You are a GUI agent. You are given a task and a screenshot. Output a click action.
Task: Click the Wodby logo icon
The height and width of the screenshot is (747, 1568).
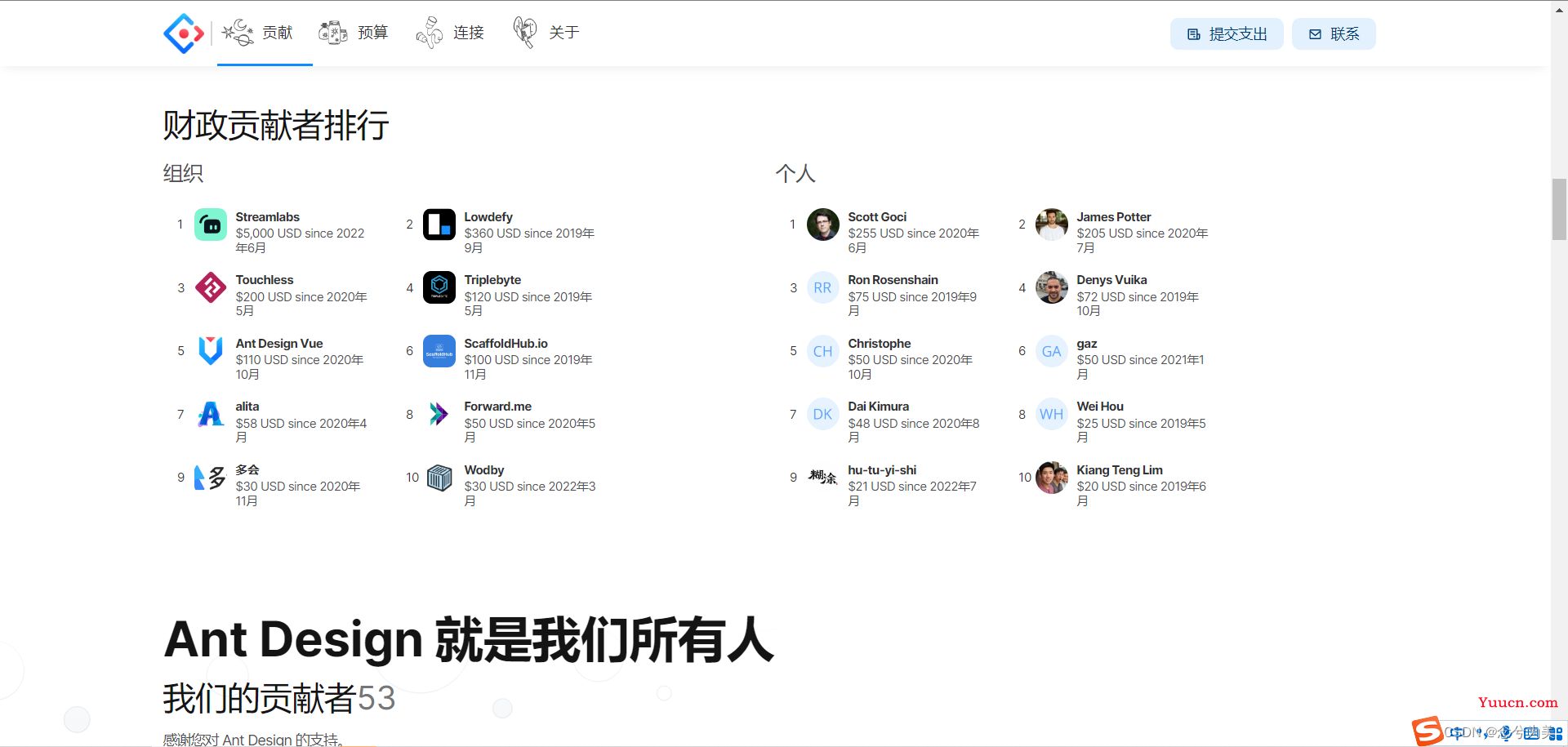coord(439,478)
